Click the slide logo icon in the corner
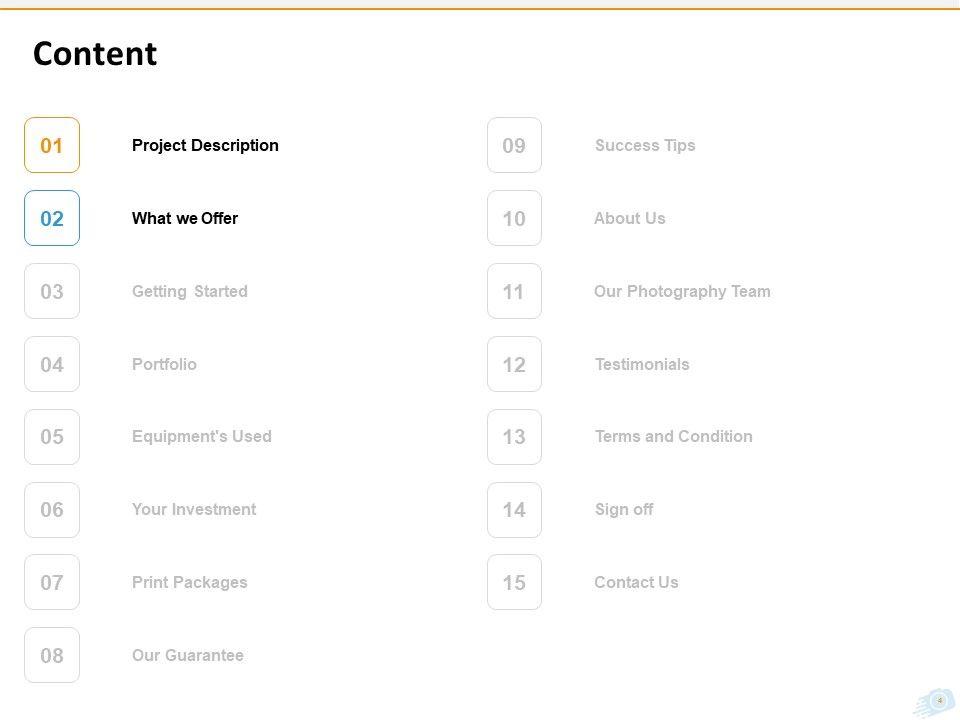Screen dimensions: 960x720 935,702
